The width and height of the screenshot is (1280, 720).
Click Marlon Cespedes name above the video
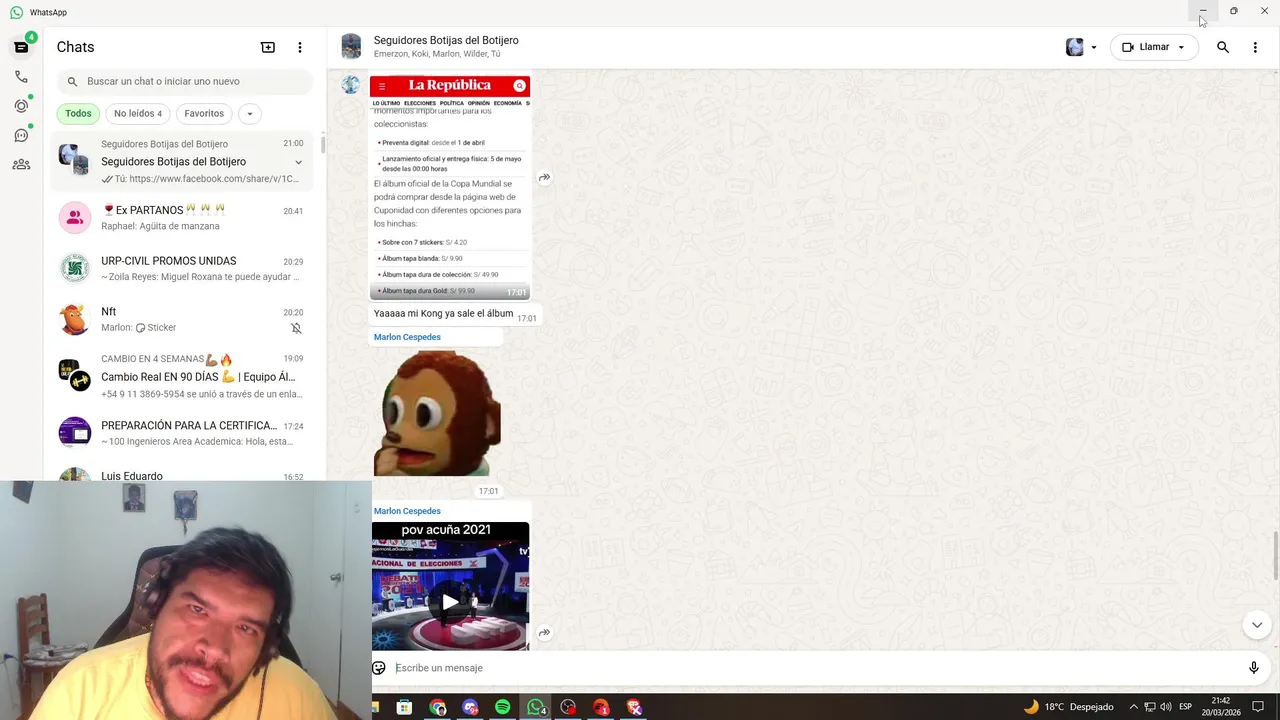point(407,511)
